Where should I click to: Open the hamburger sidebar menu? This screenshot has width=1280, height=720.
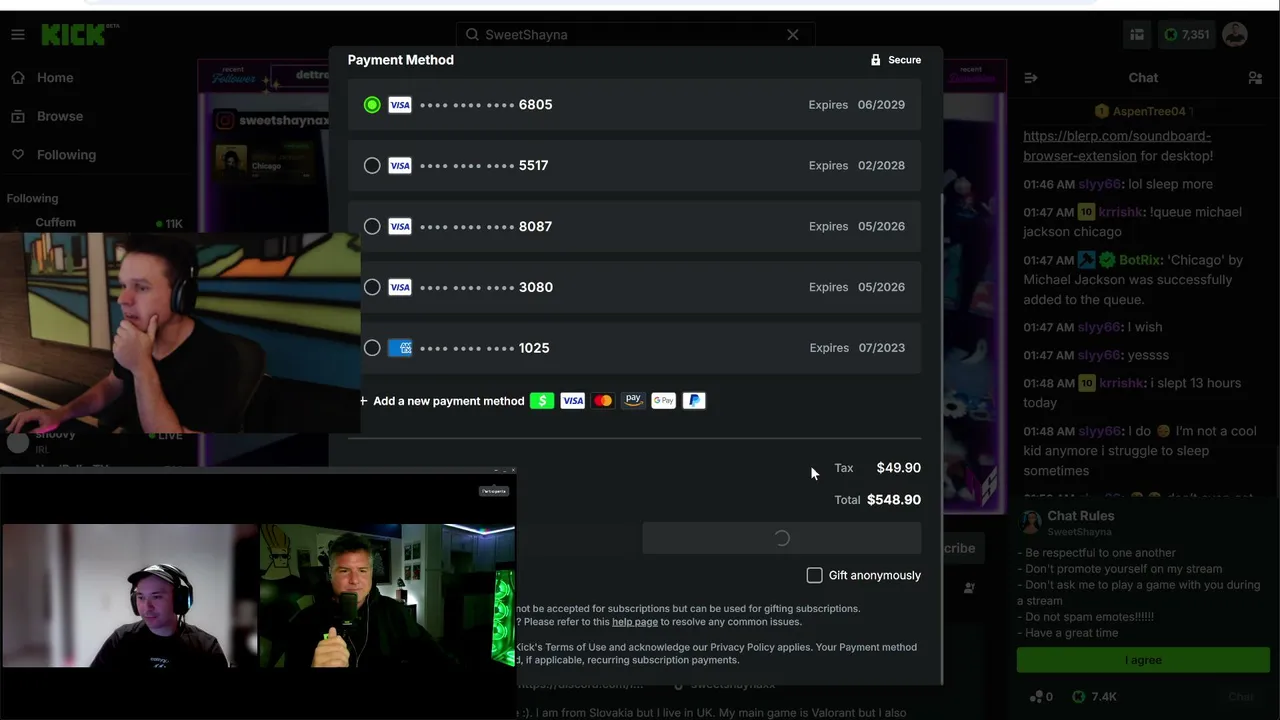[x=17, y=35]
